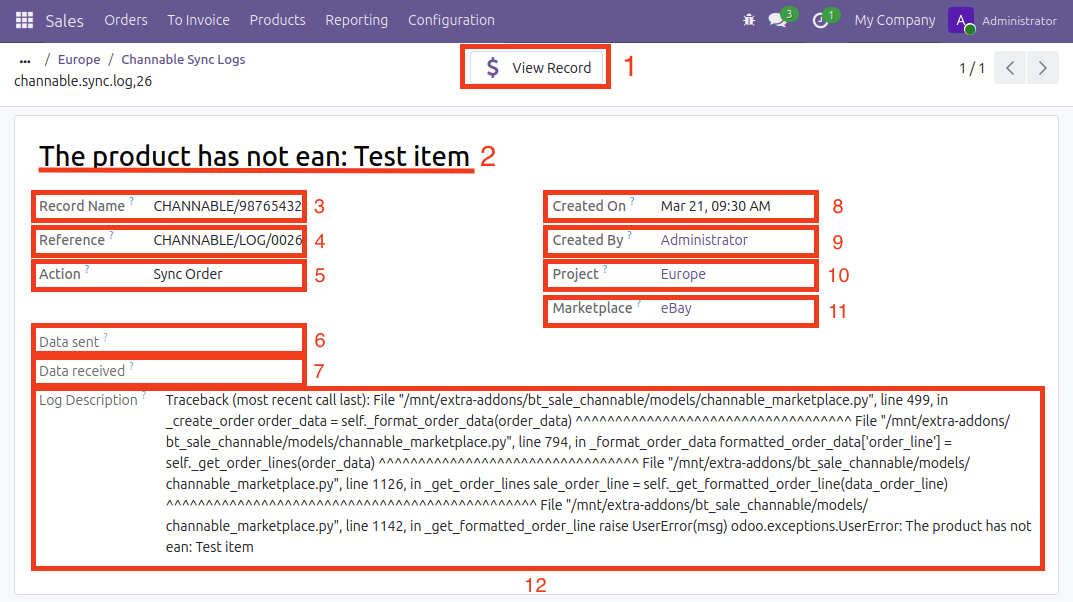1073x602 pixels.
Task: Open the eBay marketplace link
Action: 676,308
